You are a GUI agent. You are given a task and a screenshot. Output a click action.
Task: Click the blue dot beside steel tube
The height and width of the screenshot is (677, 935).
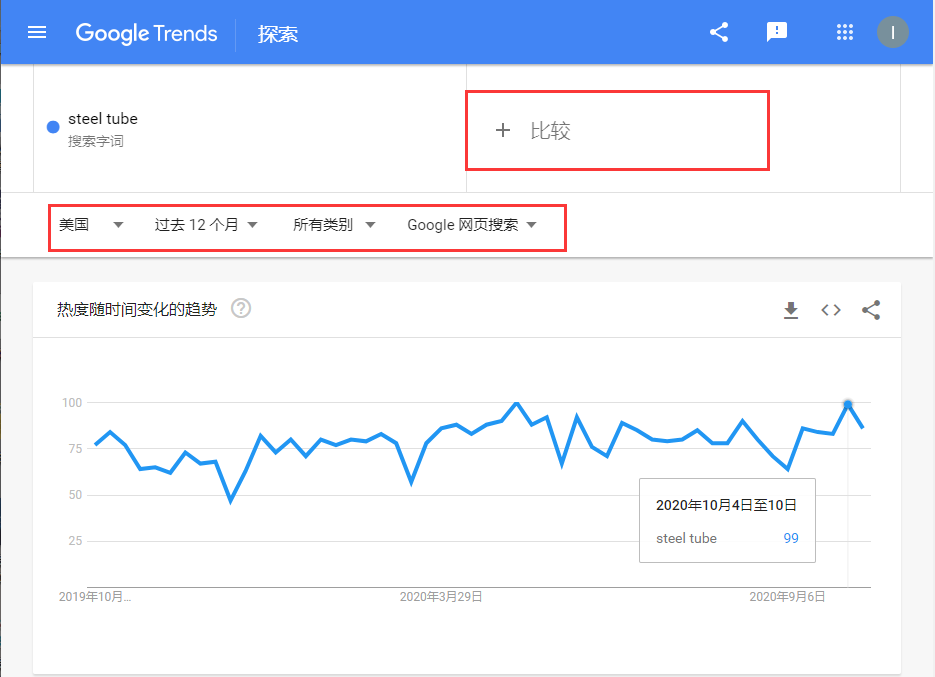click(x=53, y=127)
